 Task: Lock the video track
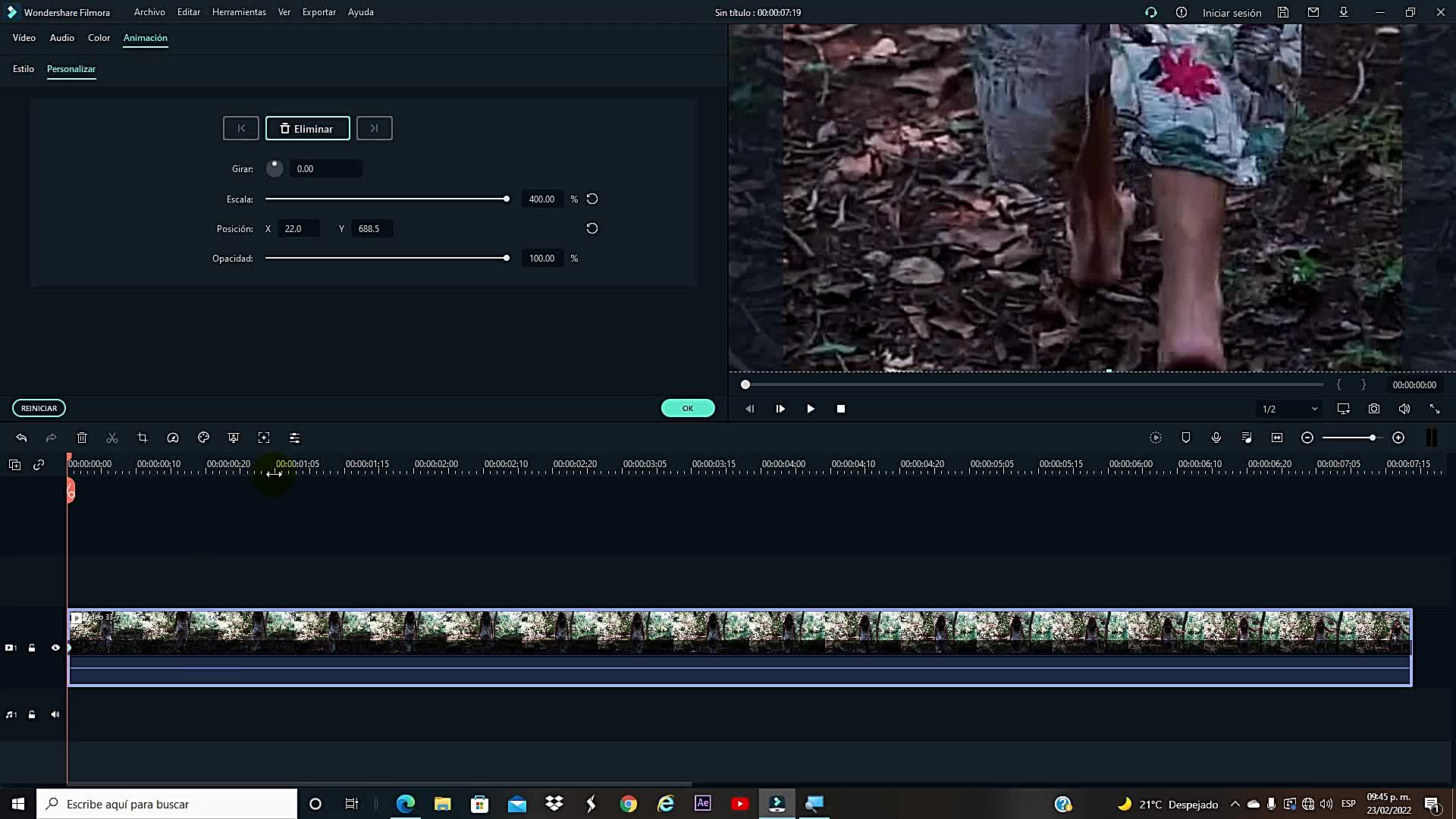[x=31, y=648]
